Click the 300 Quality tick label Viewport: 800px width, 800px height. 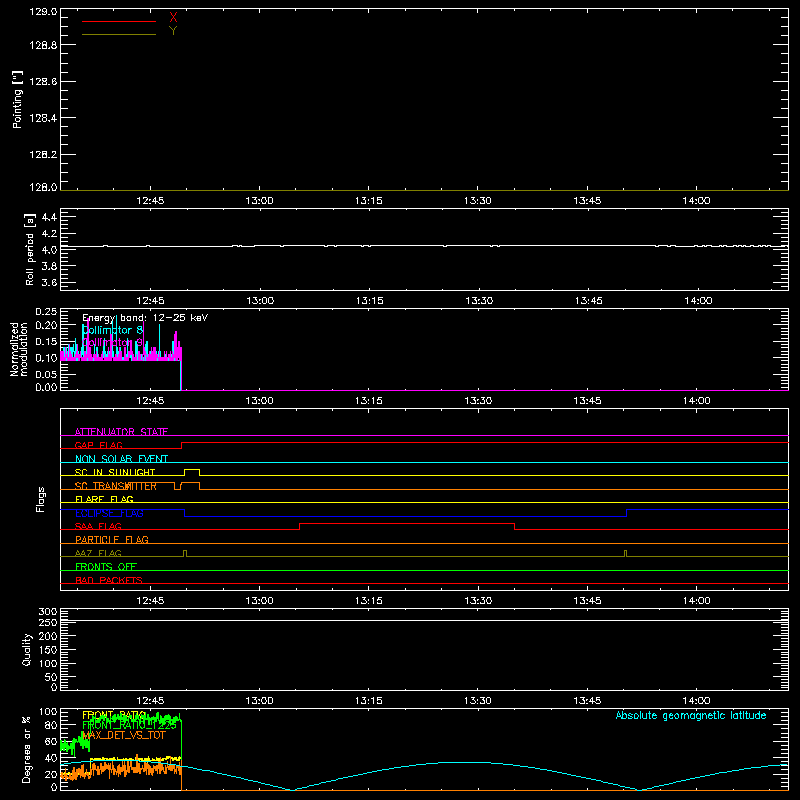[47, 612]
